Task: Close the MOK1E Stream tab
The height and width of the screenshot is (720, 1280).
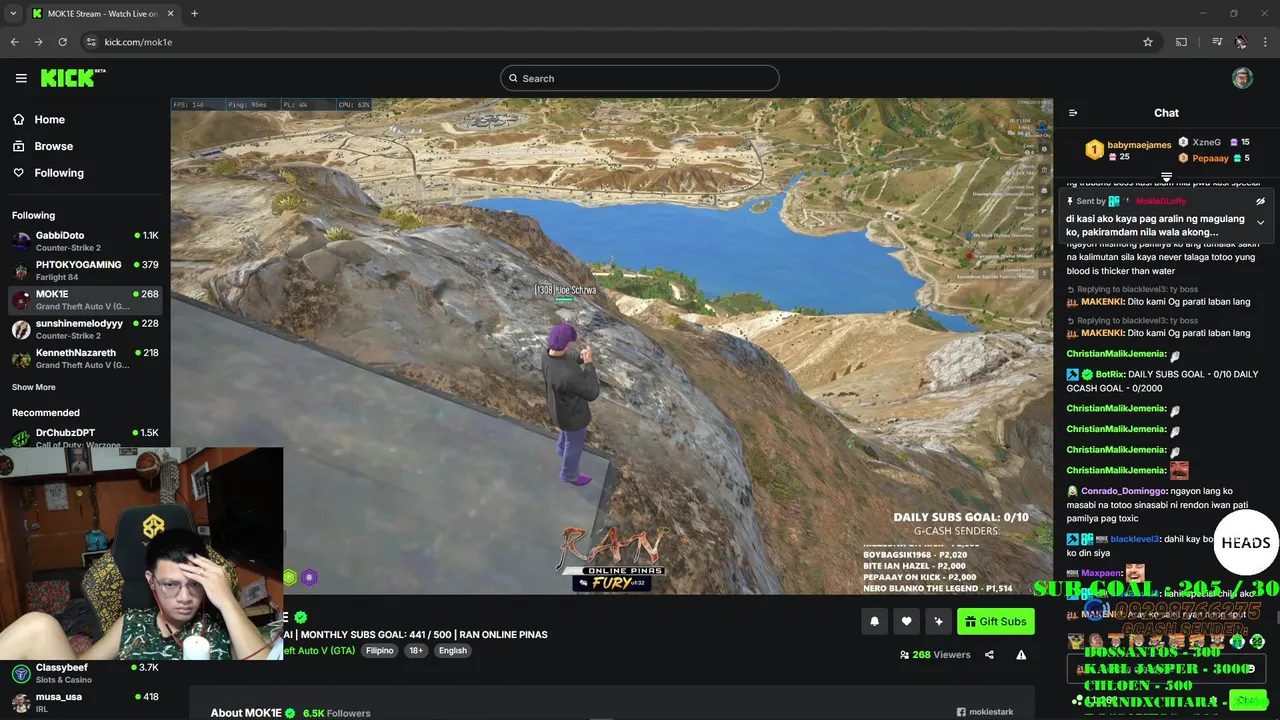Action: coord(169,14)
